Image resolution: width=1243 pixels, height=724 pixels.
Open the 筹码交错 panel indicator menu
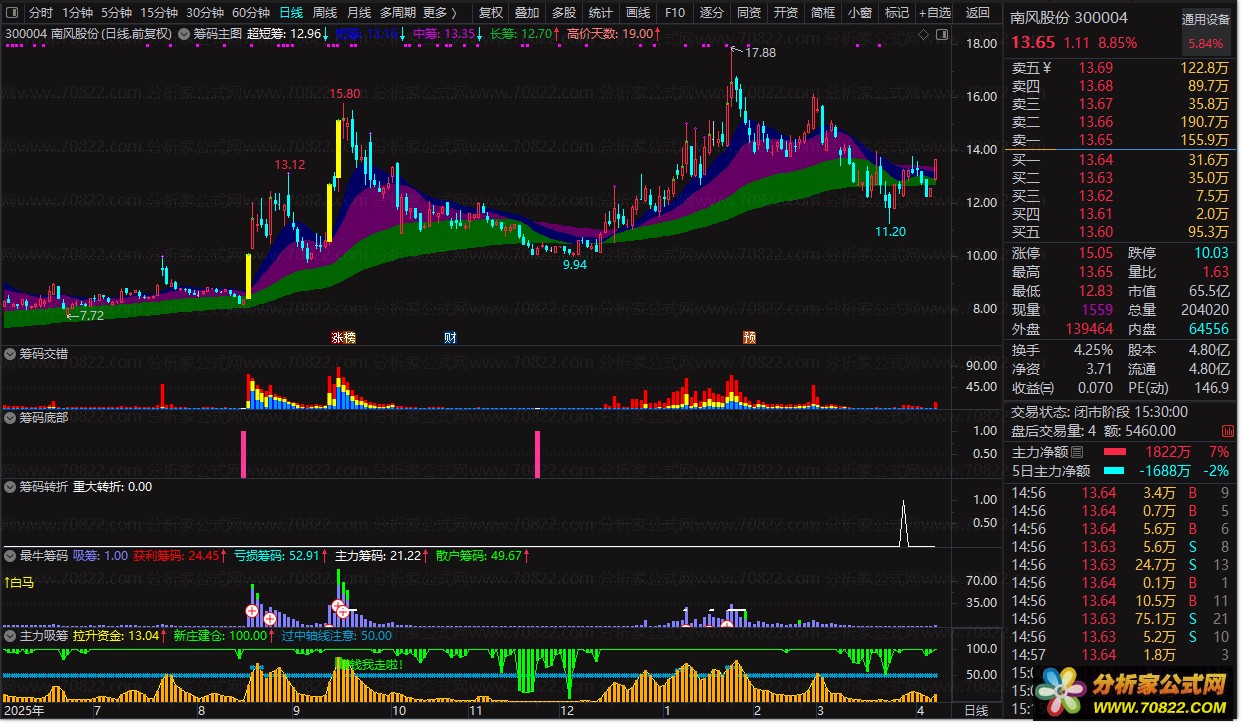point(10,354)
